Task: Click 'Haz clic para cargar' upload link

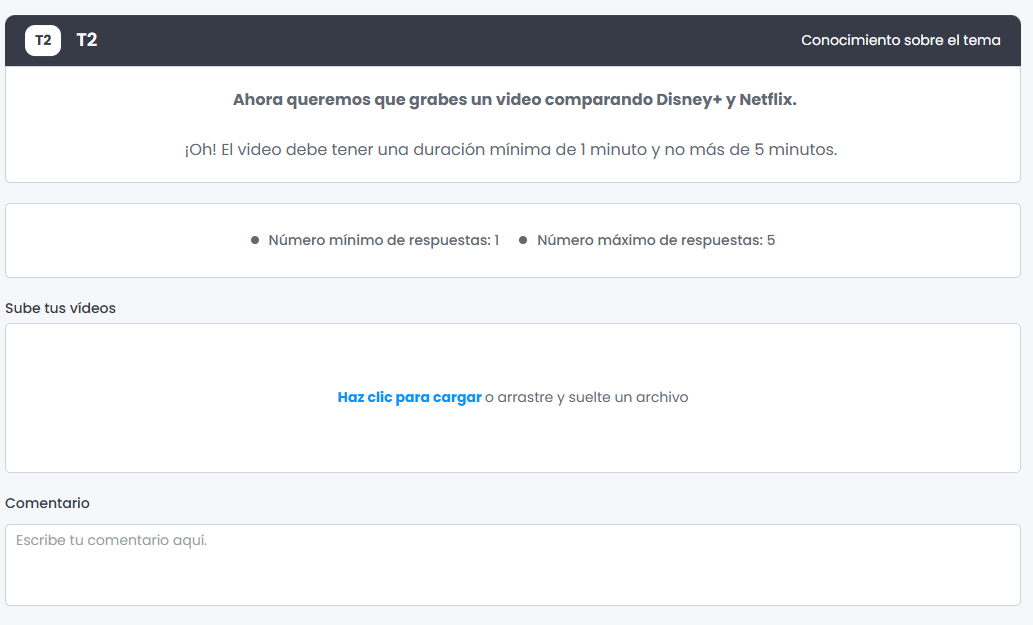Action: click(409, 397)
